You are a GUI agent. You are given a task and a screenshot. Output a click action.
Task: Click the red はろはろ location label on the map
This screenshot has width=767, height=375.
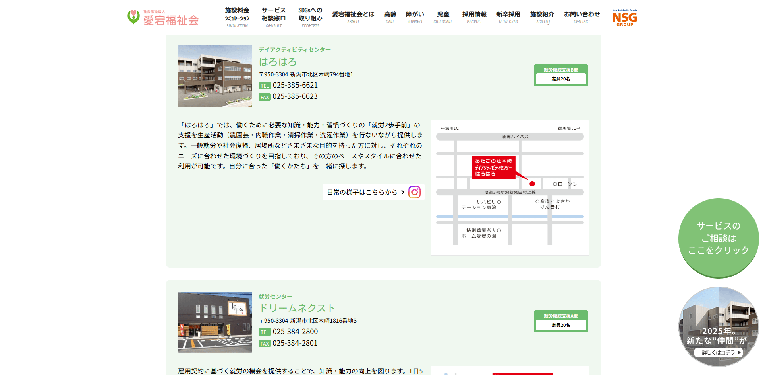494,167
